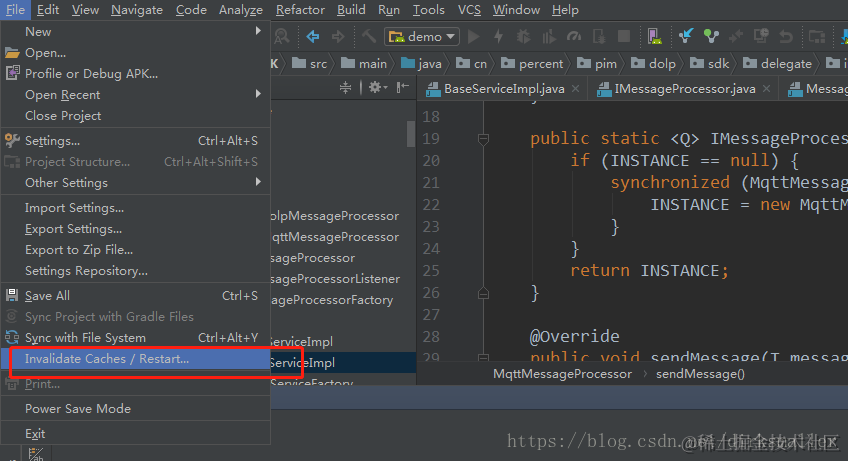Click the Revert undo arrow icon
The height and width of the screenshot is (461, 848).
(786, 37)
